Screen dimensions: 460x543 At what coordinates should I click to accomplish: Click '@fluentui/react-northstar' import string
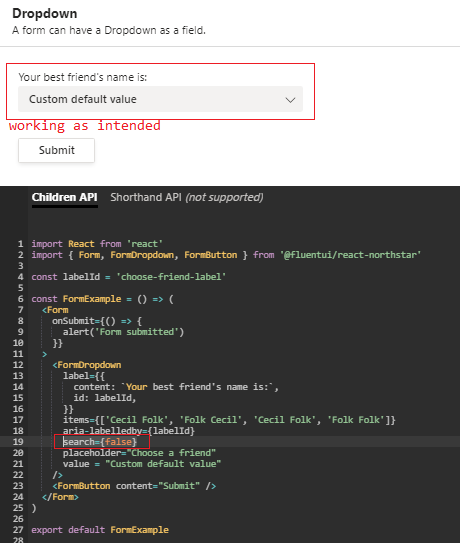350,255
